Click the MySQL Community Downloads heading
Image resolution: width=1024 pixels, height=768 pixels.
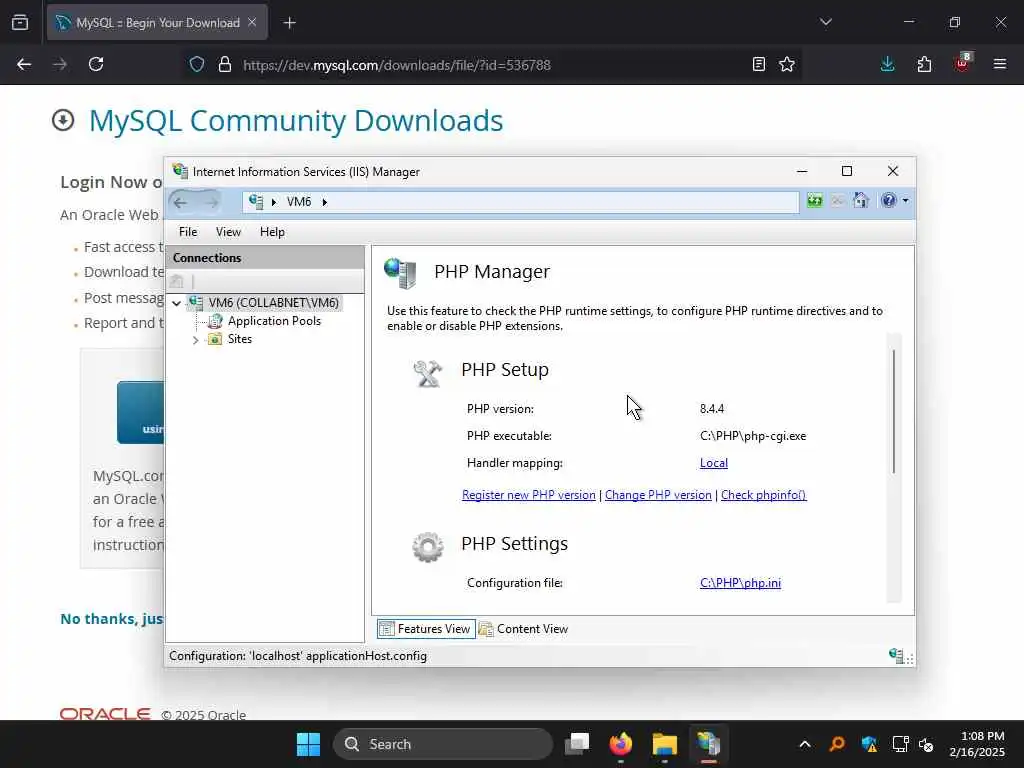296,121
